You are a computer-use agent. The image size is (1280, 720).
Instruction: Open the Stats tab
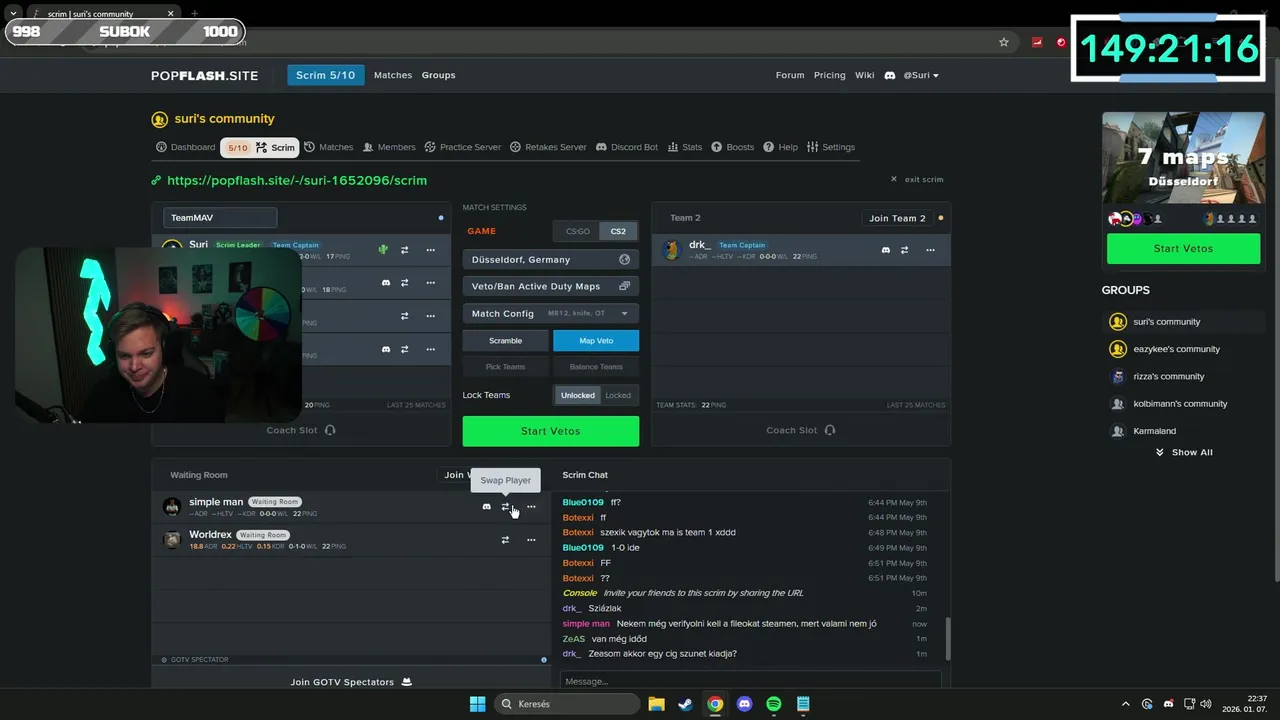point(685,147)
